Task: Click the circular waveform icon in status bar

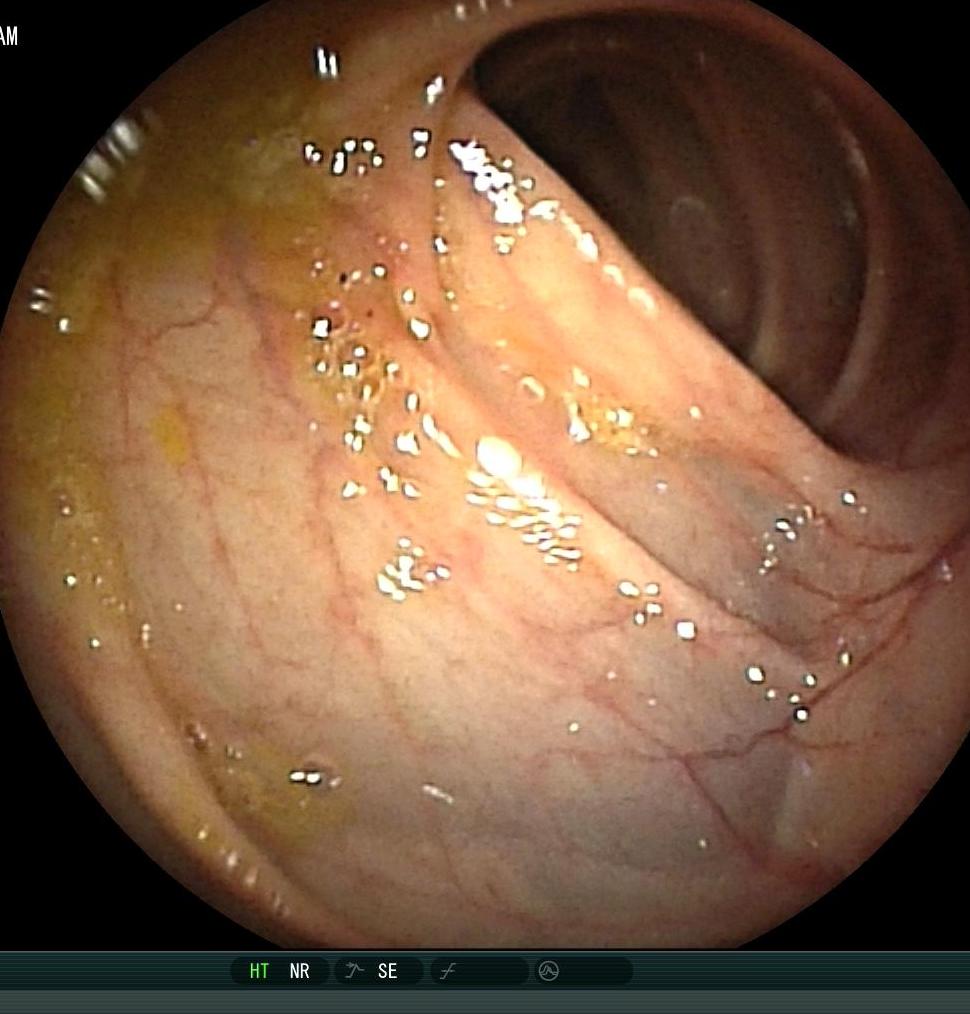Action: pyautogui.click(x=548, y=971)
